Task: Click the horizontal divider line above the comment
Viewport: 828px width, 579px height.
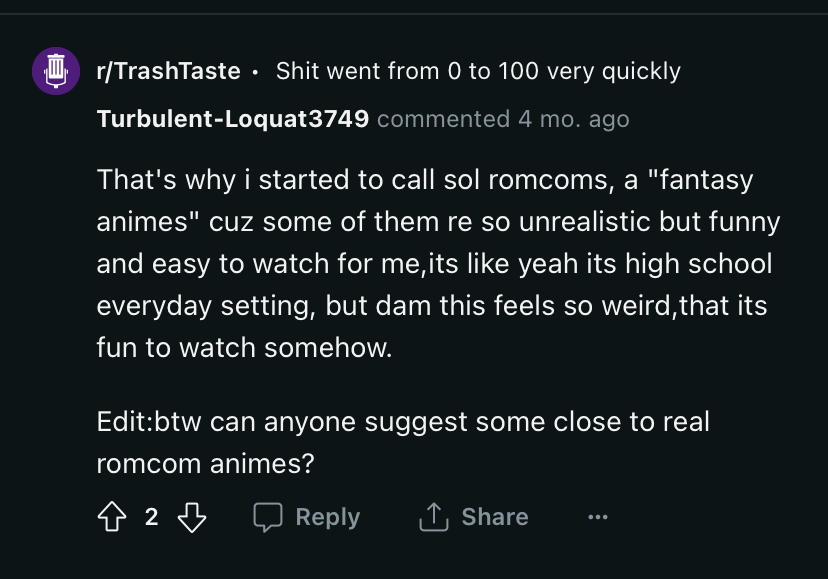Action: tap(414, 14)
